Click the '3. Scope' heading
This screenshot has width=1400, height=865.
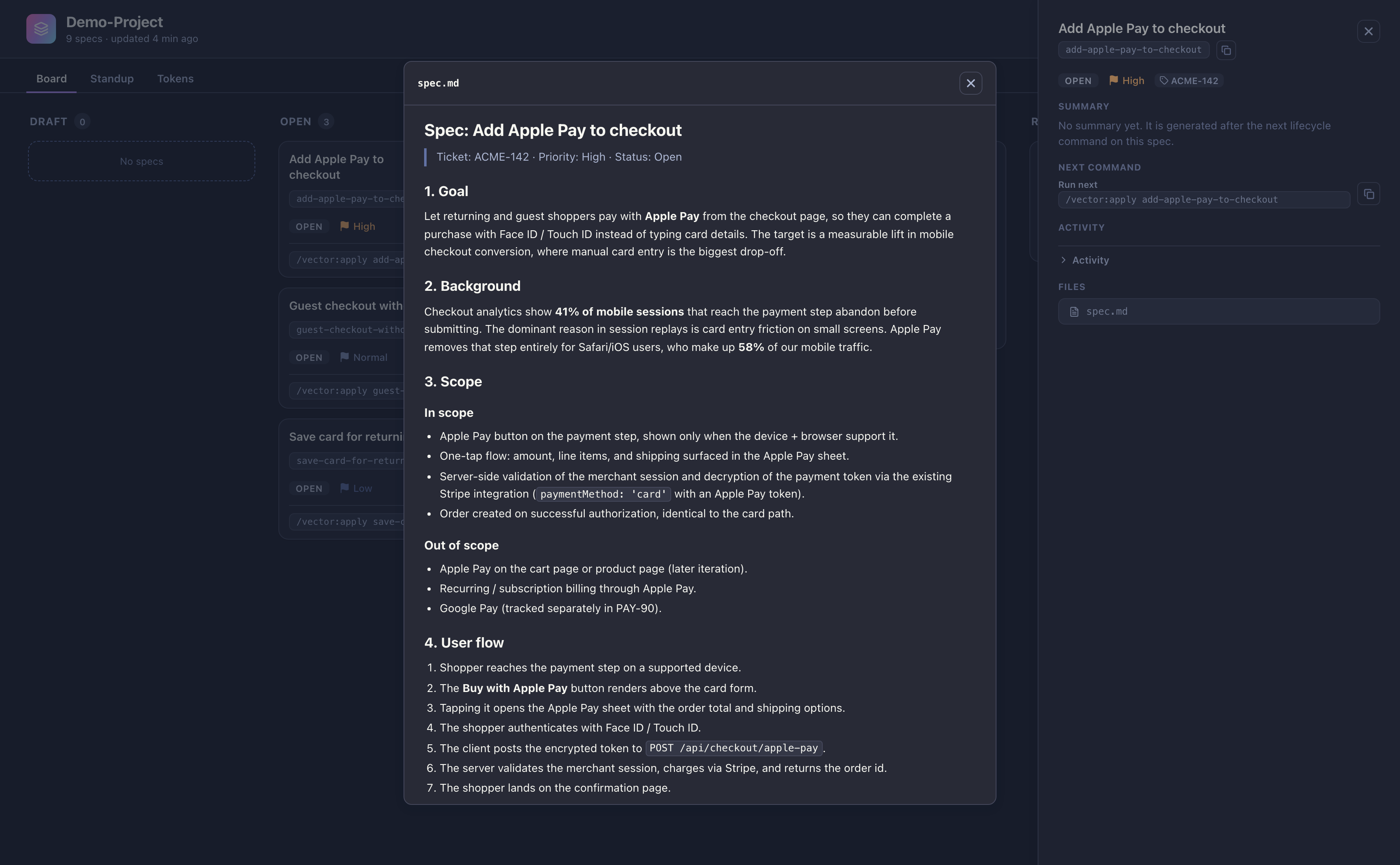pyautogui.click(x=453, y=381)
